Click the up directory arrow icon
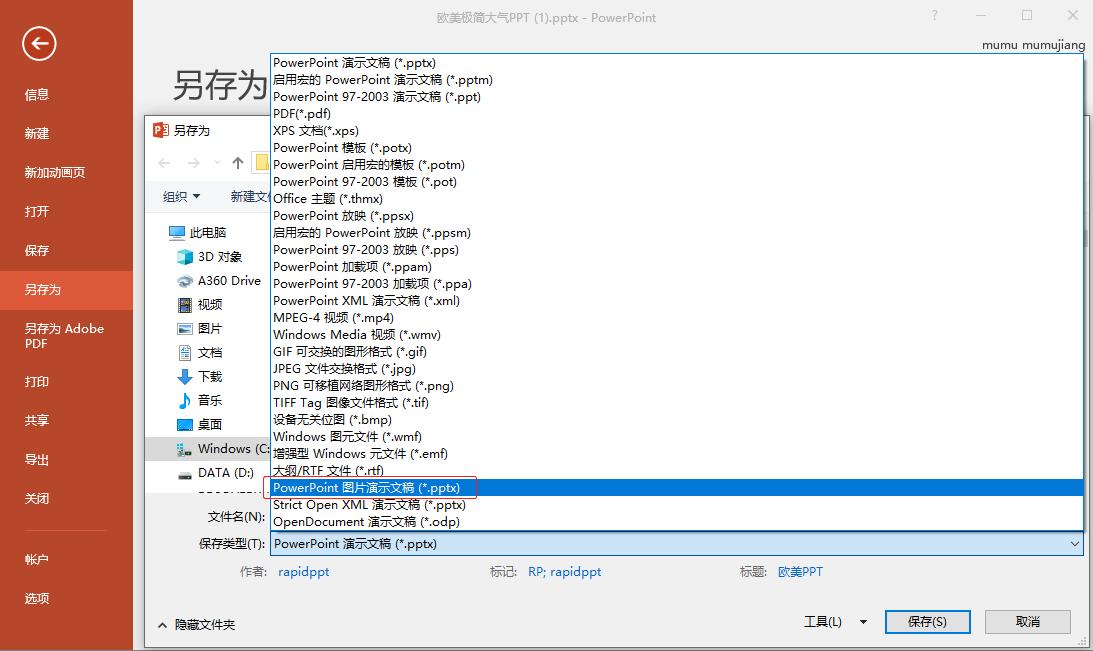 [x=237, y=163]
